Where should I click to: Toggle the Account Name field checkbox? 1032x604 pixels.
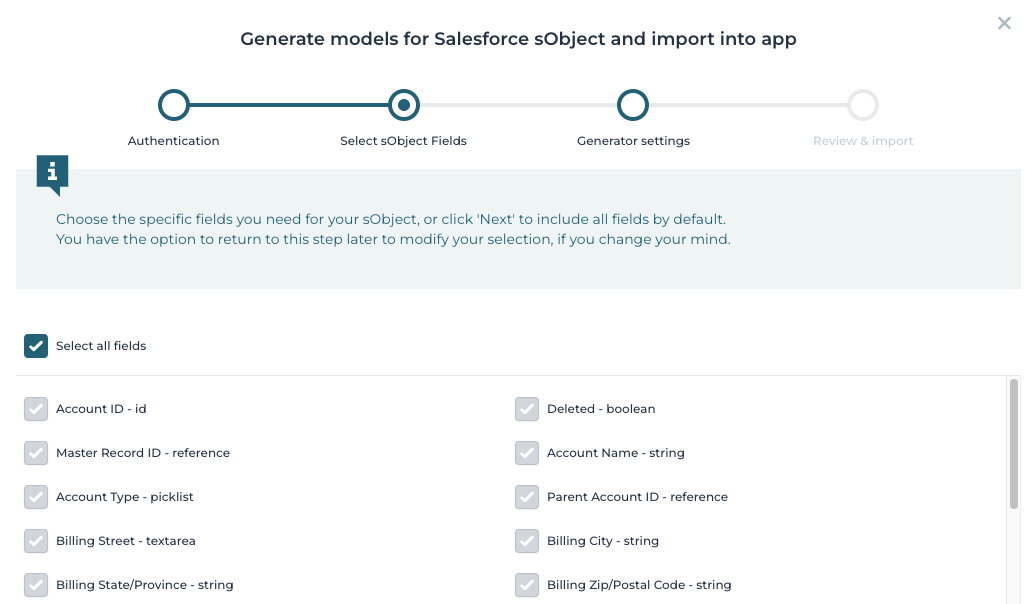coord(527,453)
